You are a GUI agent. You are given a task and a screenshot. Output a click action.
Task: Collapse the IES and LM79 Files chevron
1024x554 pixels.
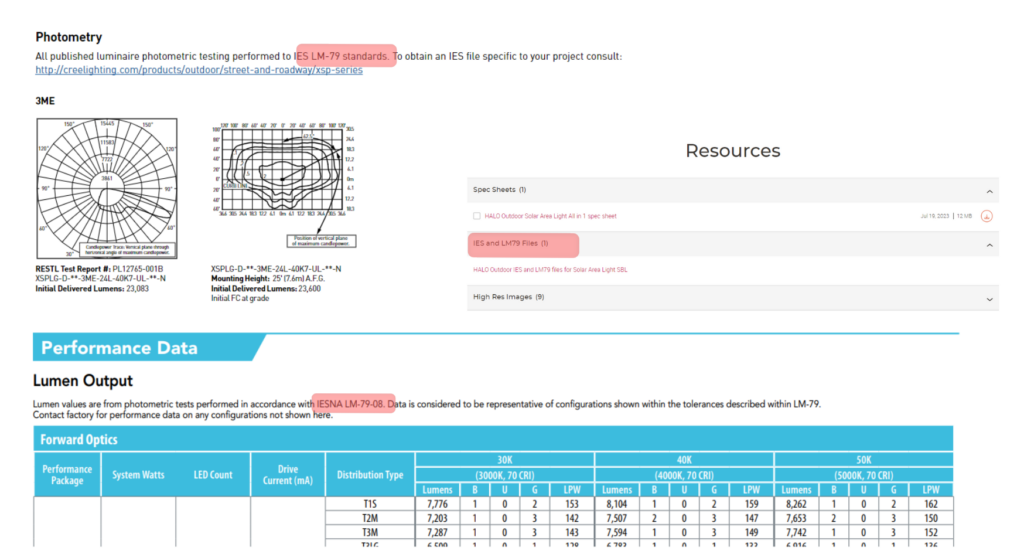pos(990,243)
